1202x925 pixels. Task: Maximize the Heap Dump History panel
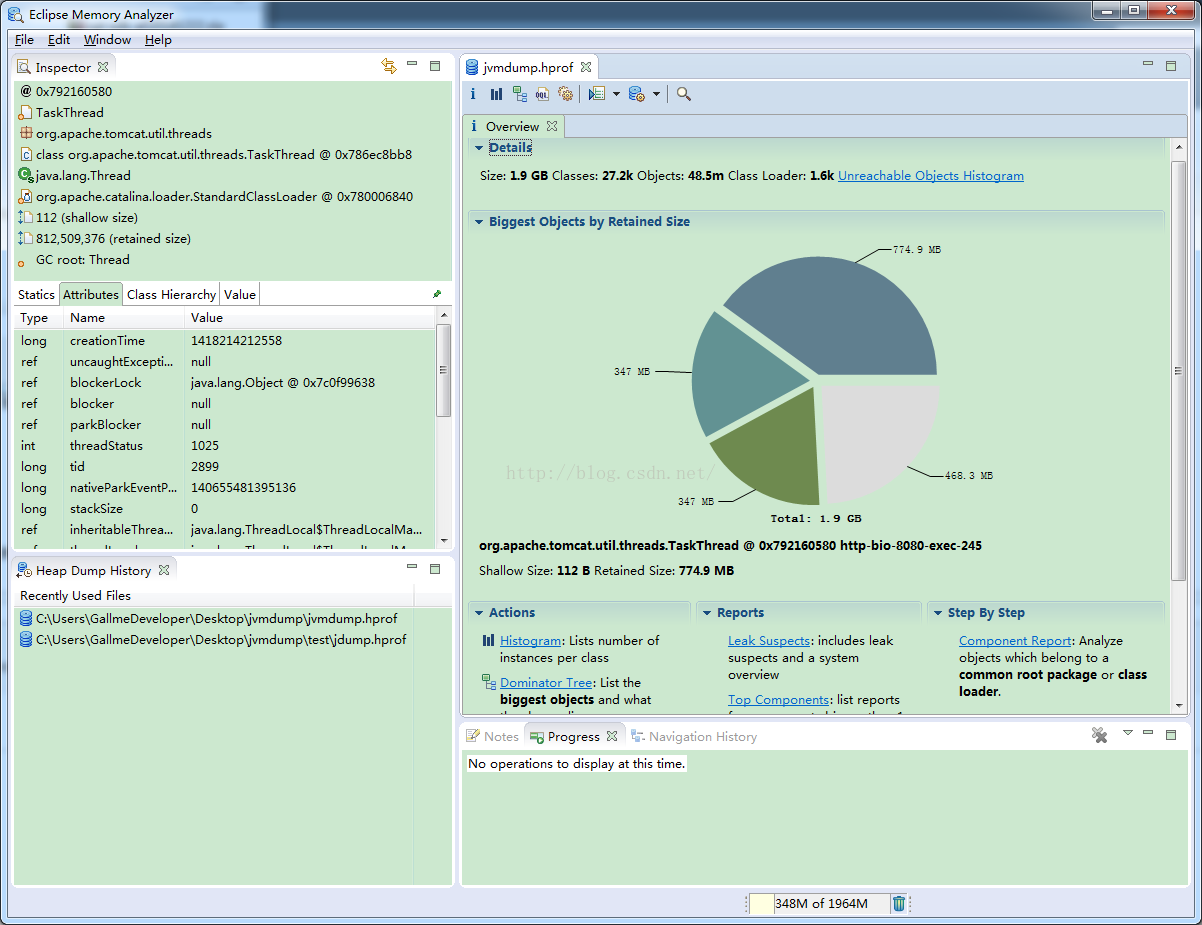point(435,569)
